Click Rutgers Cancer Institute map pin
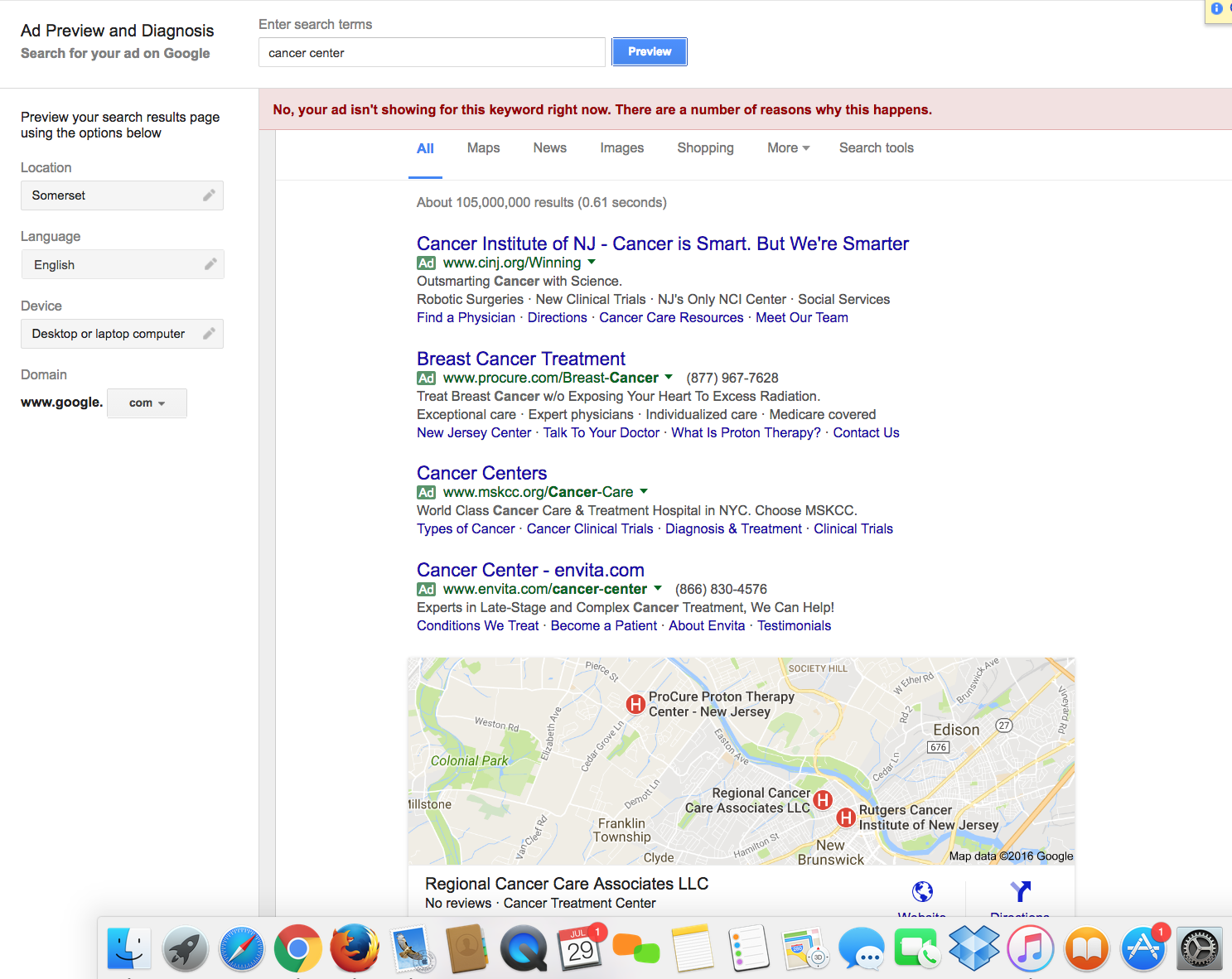The width and height of the screenshot is (1232, 979). click(x=846, y=817)
